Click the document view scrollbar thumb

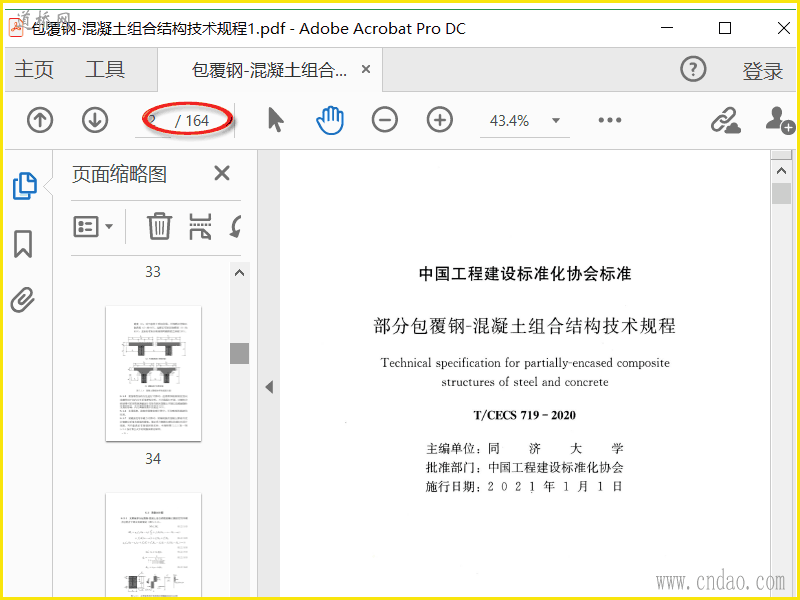(782, 193)
